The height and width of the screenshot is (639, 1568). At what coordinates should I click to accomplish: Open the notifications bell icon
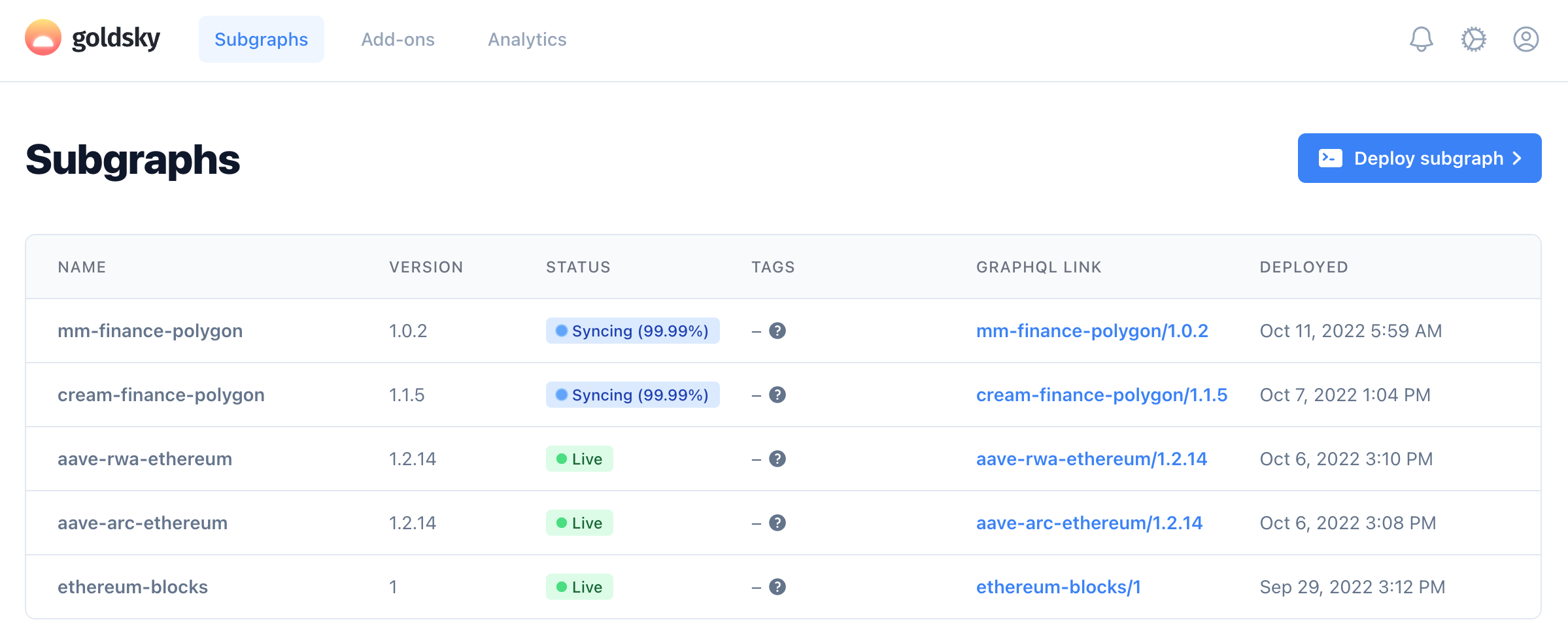pos(1421,39)
